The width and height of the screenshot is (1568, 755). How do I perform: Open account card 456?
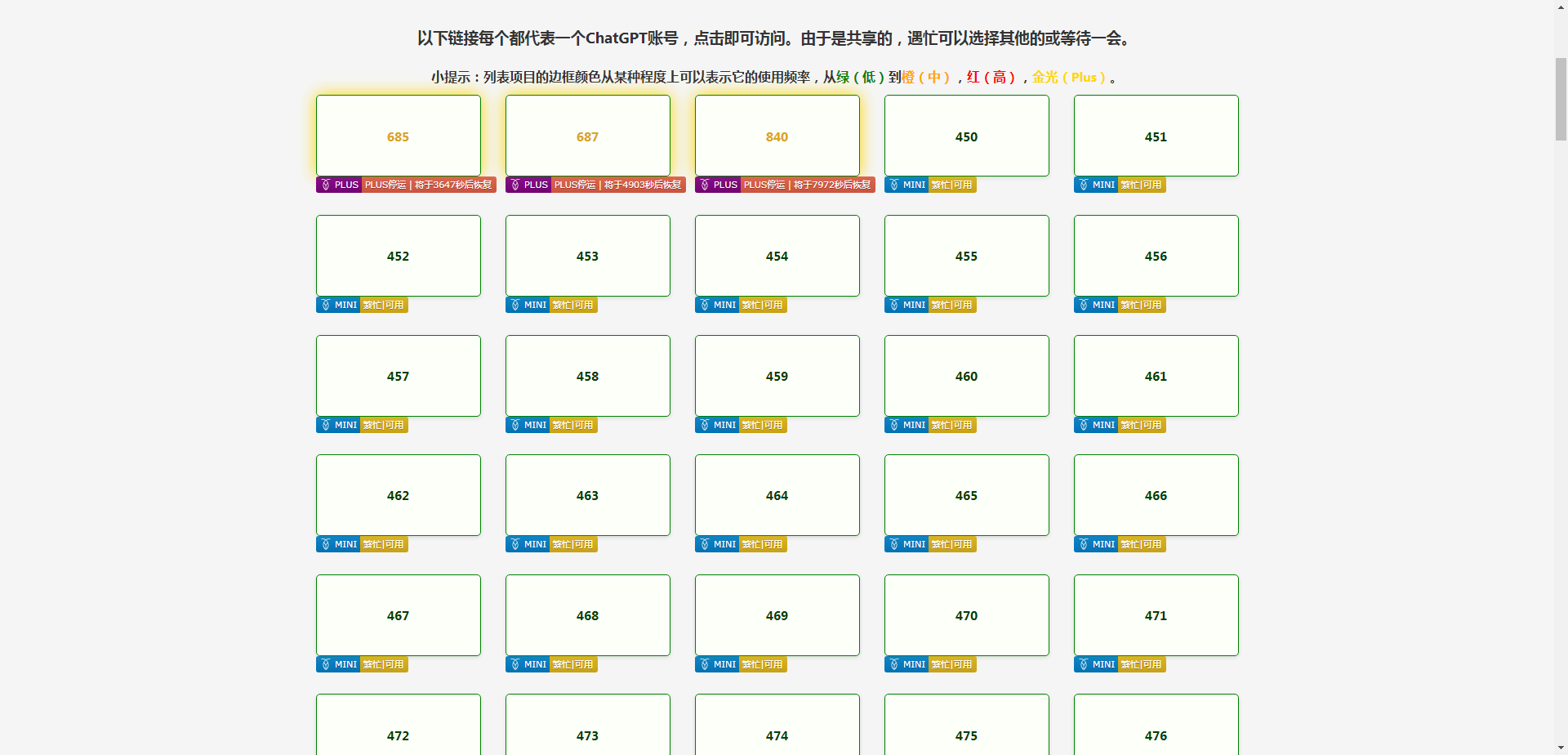1156,256
